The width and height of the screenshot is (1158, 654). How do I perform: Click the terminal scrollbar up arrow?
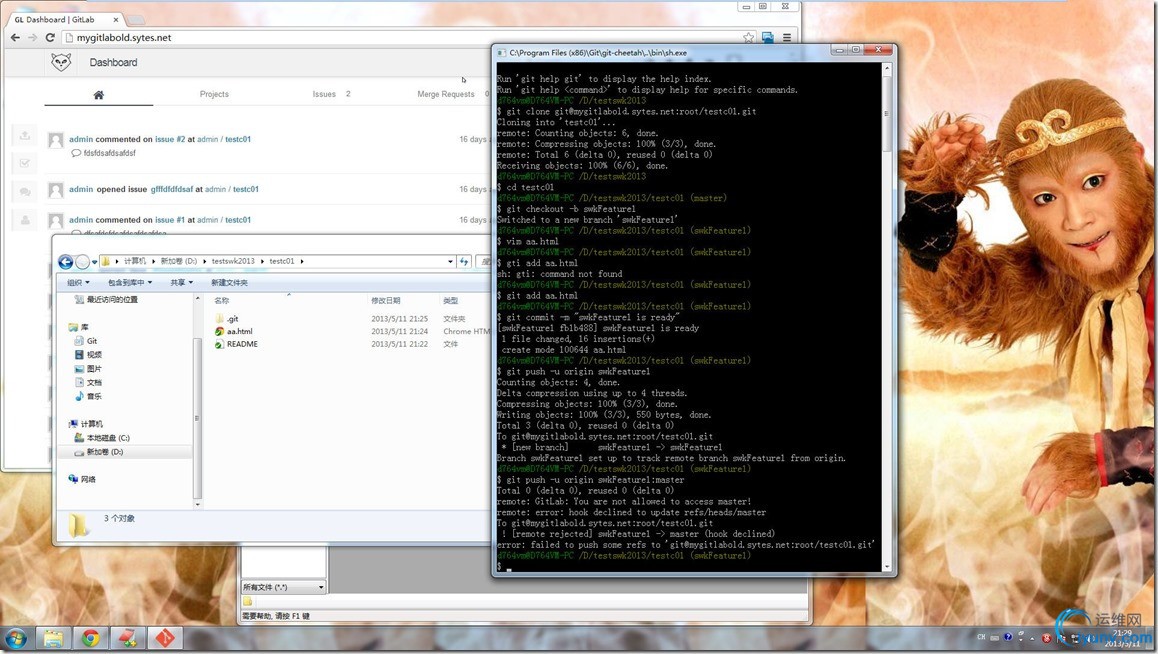887,68
